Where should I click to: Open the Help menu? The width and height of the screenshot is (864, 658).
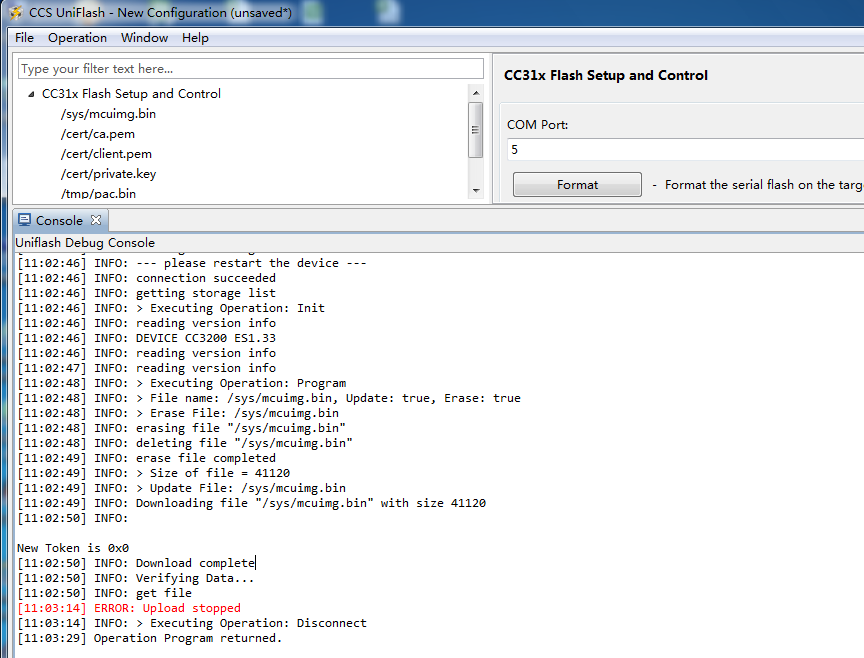tap(195, 37)
